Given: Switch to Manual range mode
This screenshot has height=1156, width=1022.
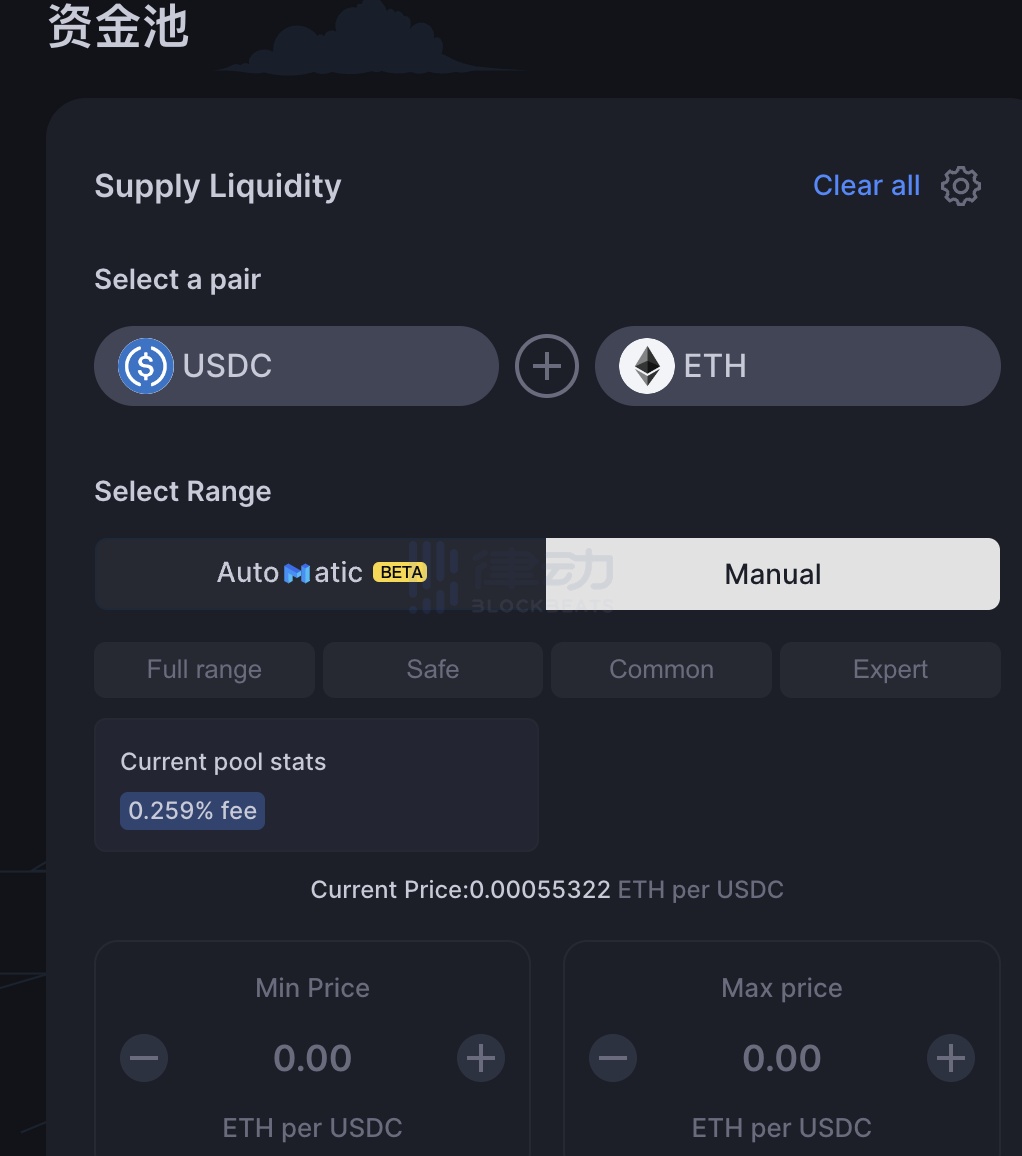Looking at the screenshot, I should tap(773, 574).
